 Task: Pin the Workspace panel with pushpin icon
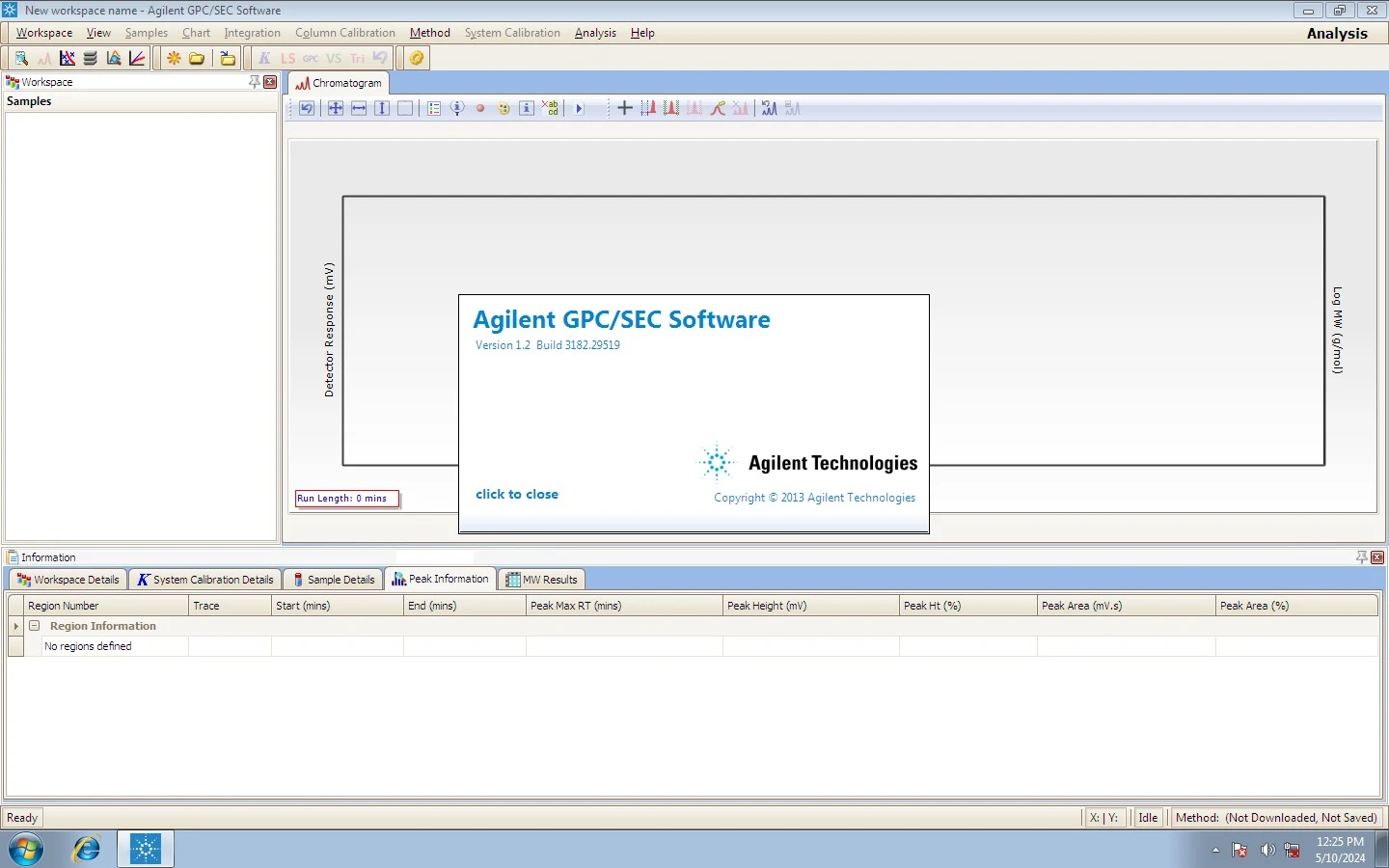pyautogui.click(x=254, y=82)
